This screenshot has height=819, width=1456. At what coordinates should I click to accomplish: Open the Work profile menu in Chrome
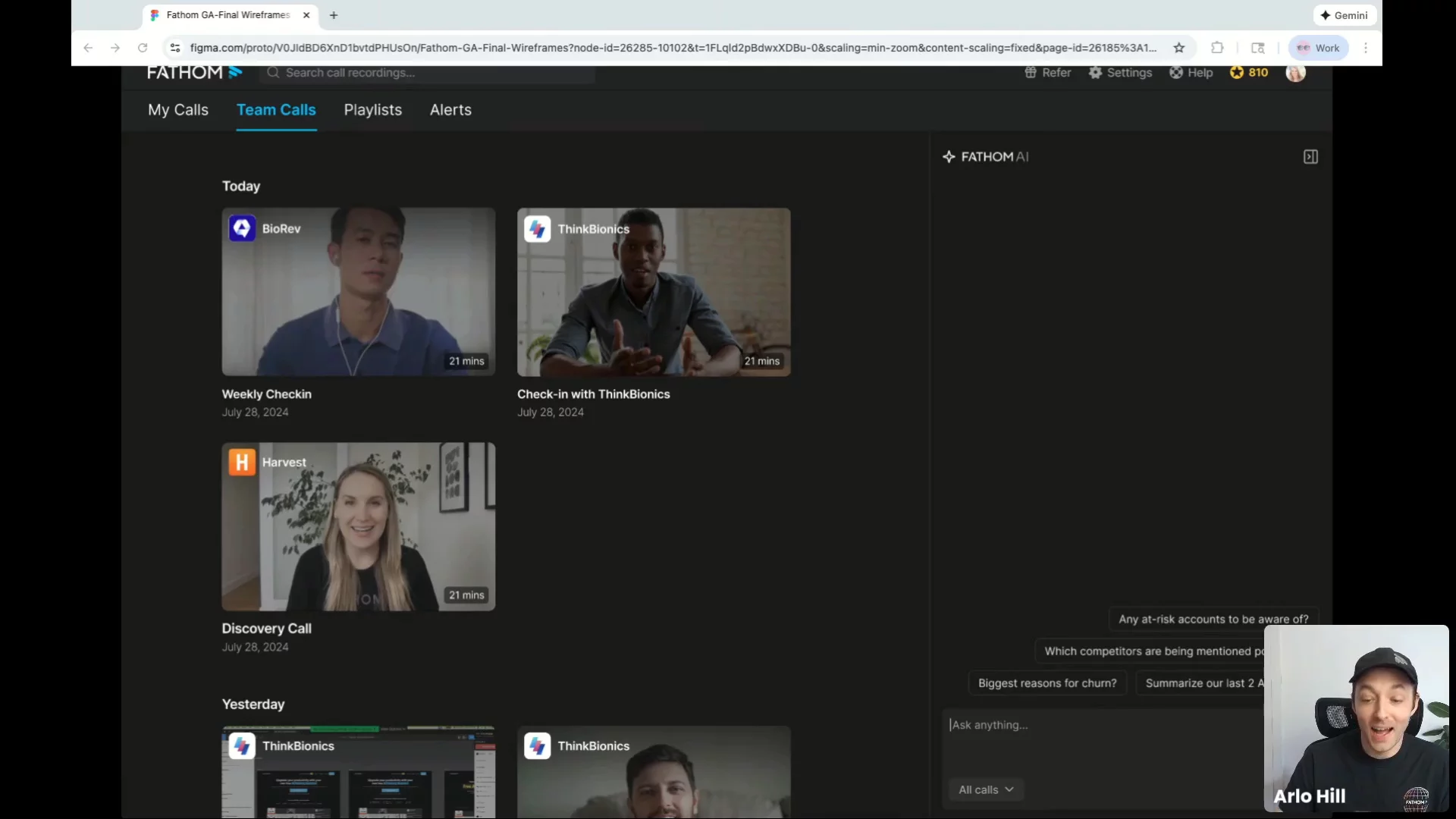point(1318,48)
